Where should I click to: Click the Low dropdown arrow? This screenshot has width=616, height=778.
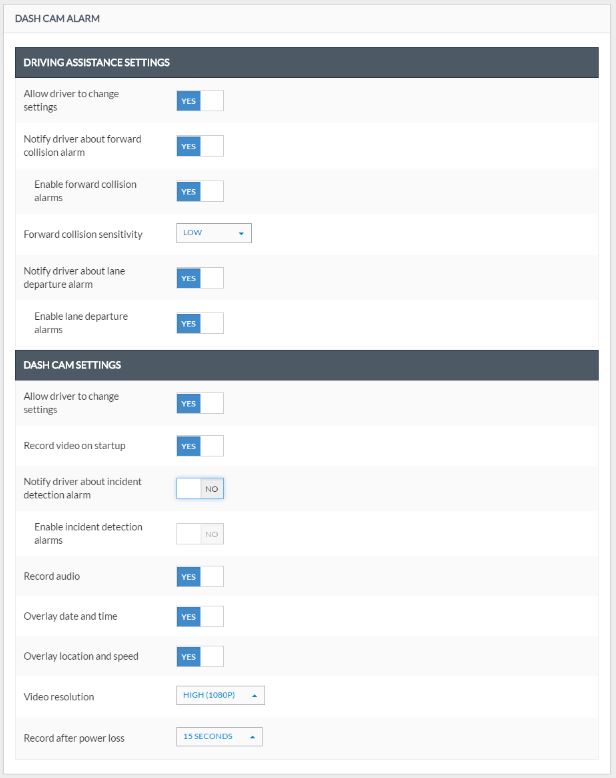click(x=241, y=233)
